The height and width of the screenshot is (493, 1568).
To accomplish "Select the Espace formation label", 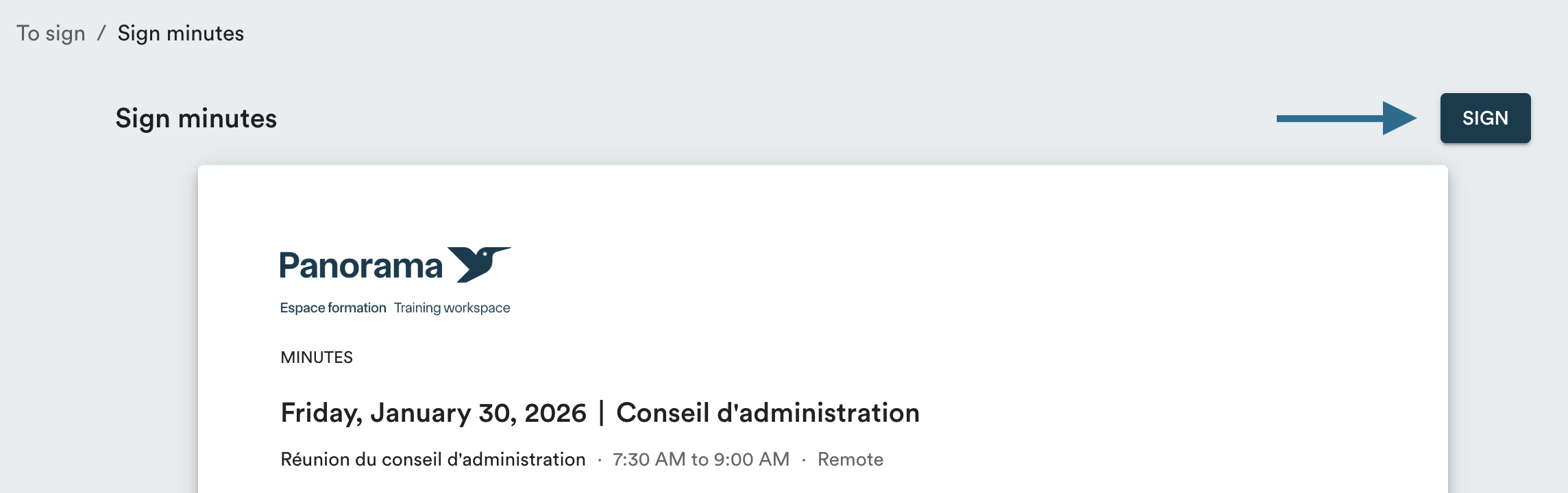I will click(x=333, y=308).
